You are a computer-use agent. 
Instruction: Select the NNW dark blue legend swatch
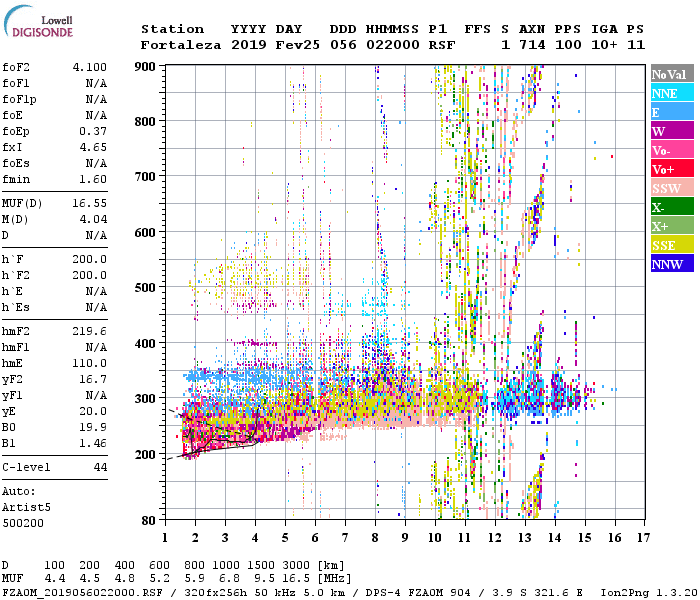point(672,264)
